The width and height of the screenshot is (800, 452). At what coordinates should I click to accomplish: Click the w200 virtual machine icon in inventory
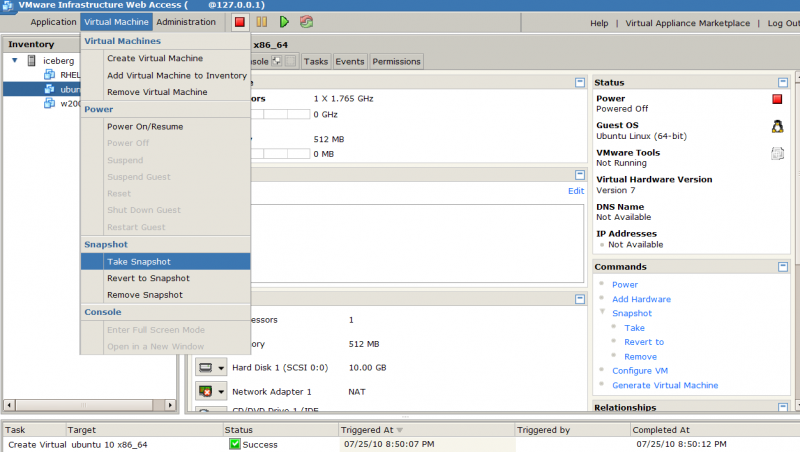49,104
